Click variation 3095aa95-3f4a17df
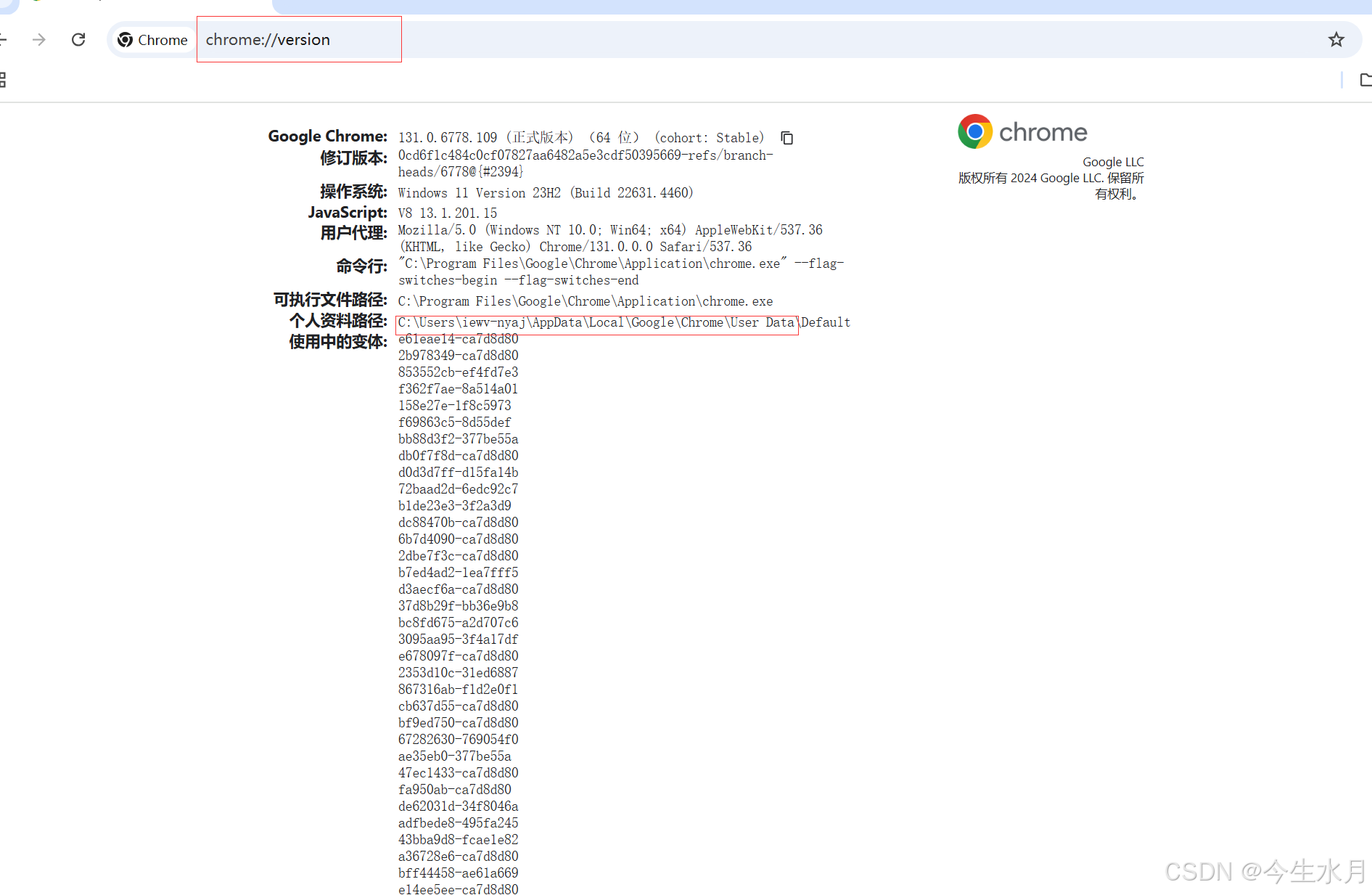The height and width of the screenshot is (895, 1372). pyautogui.click(x=459, y=639)
